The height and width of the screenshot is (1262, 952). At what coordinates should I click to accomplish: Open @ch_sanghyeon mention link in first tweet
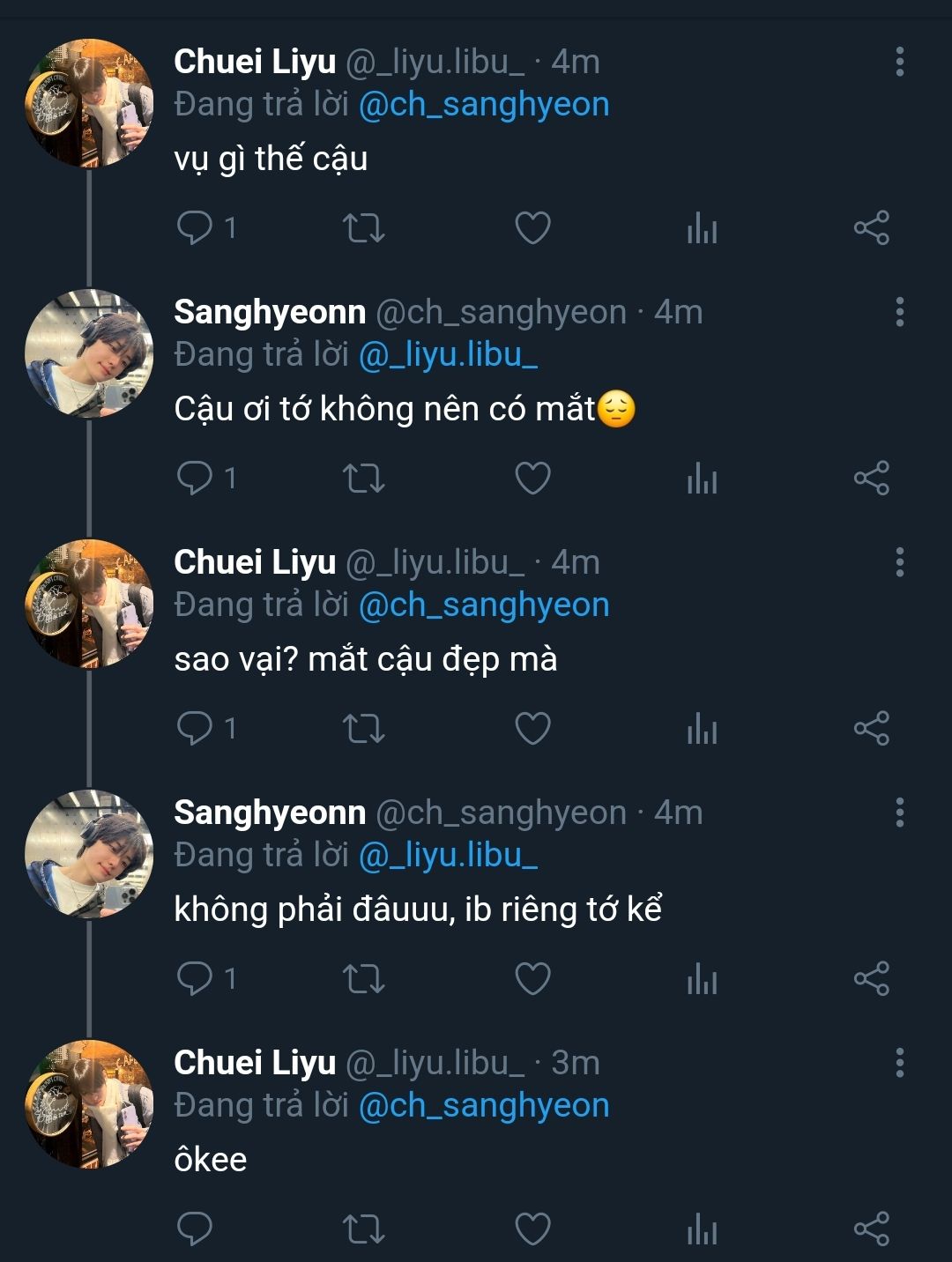coord(484,105)
